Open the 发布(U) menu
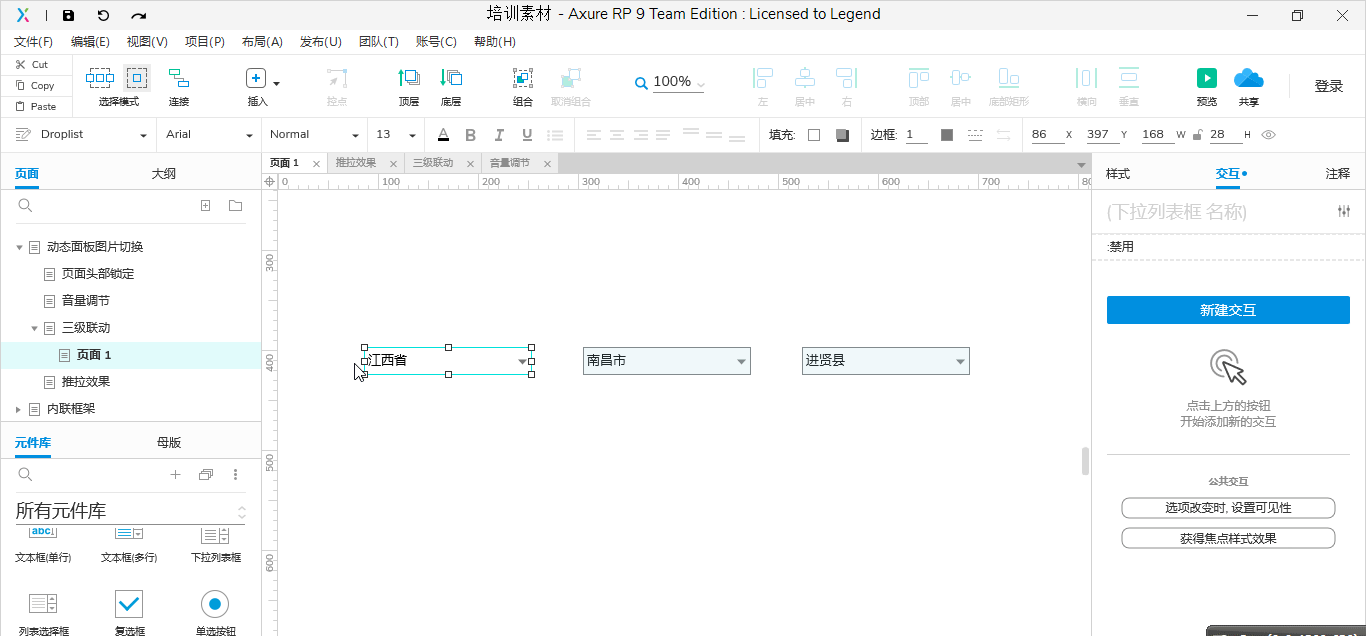 321,42
